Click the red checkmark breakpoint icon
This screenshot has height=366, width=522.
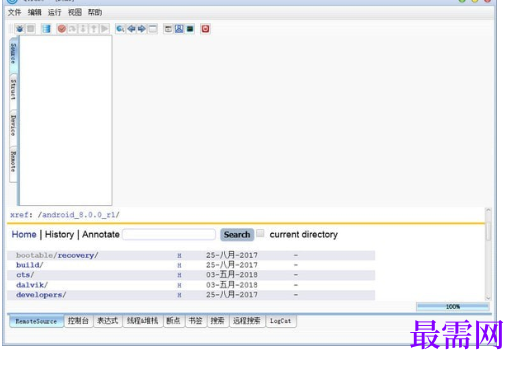[62, 29]
